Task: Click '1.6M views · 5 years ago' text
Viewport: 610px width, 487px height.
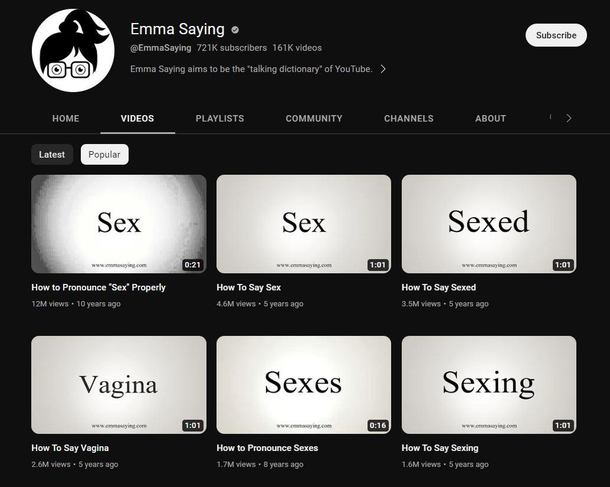Action: pyautogui.click(x=445, y=464)
